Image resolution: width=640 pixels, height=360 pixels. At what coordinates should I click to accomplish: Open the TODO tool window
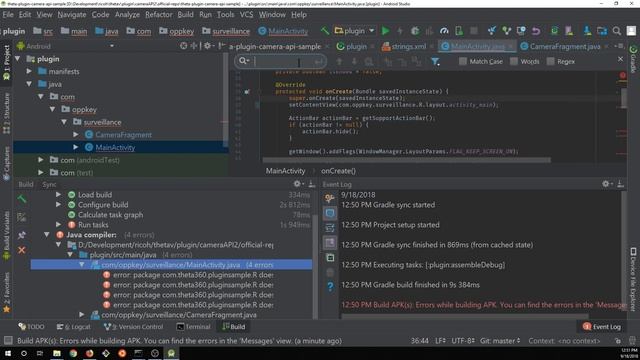coord(31,327)
